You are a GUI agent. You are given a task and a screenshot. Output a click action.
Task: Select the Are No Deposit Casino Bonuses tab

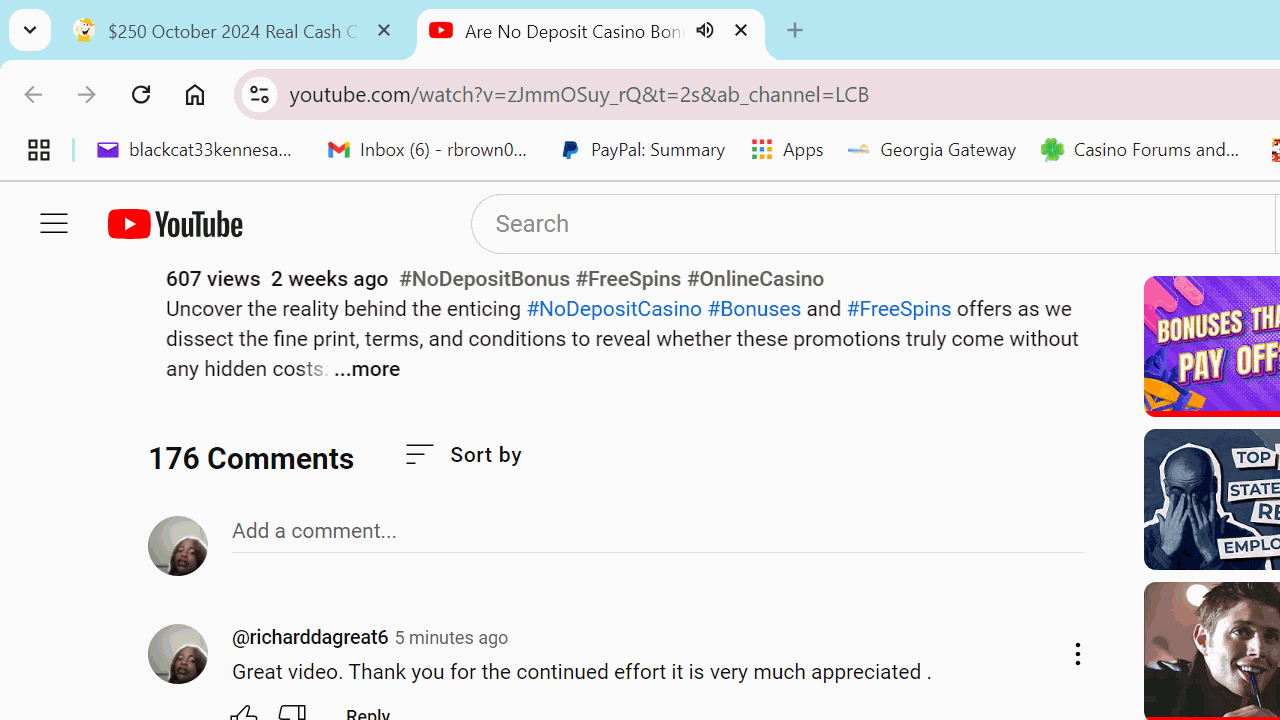tap(590, 31)
